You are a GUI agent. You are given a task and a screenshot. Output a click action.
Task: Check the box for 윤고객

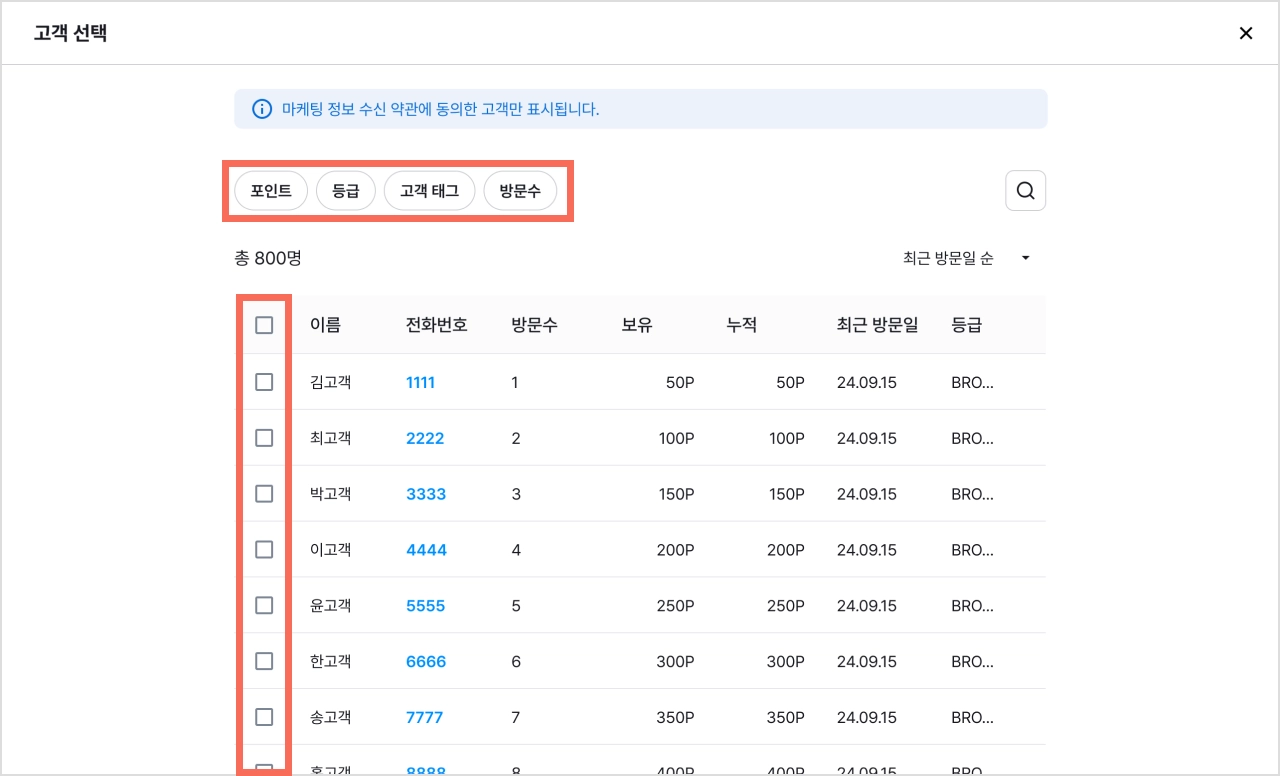click(x=264, y=606)
